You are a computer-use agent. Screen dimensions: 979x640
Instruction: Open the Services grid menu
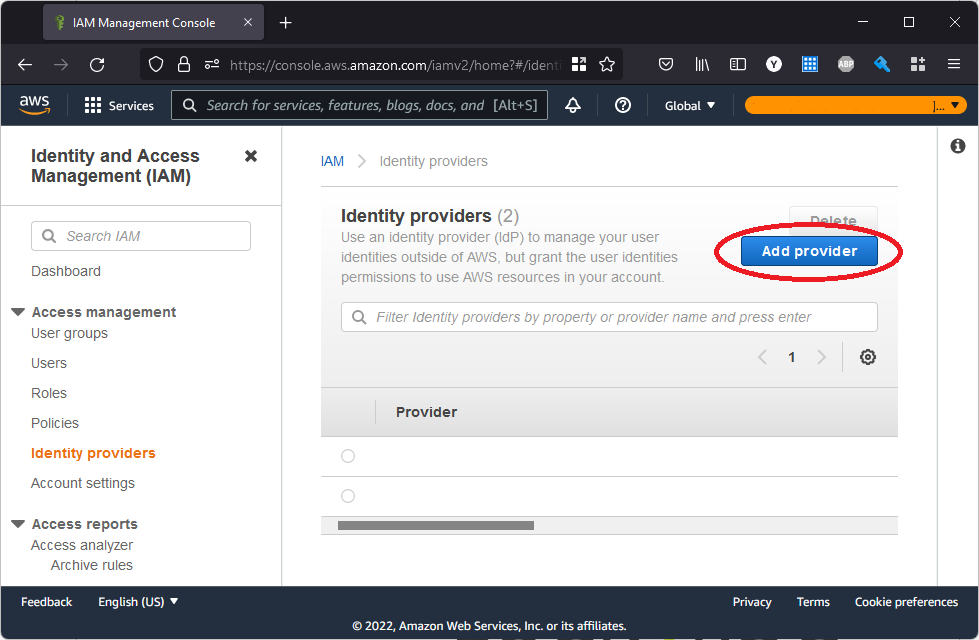[119, 106]
